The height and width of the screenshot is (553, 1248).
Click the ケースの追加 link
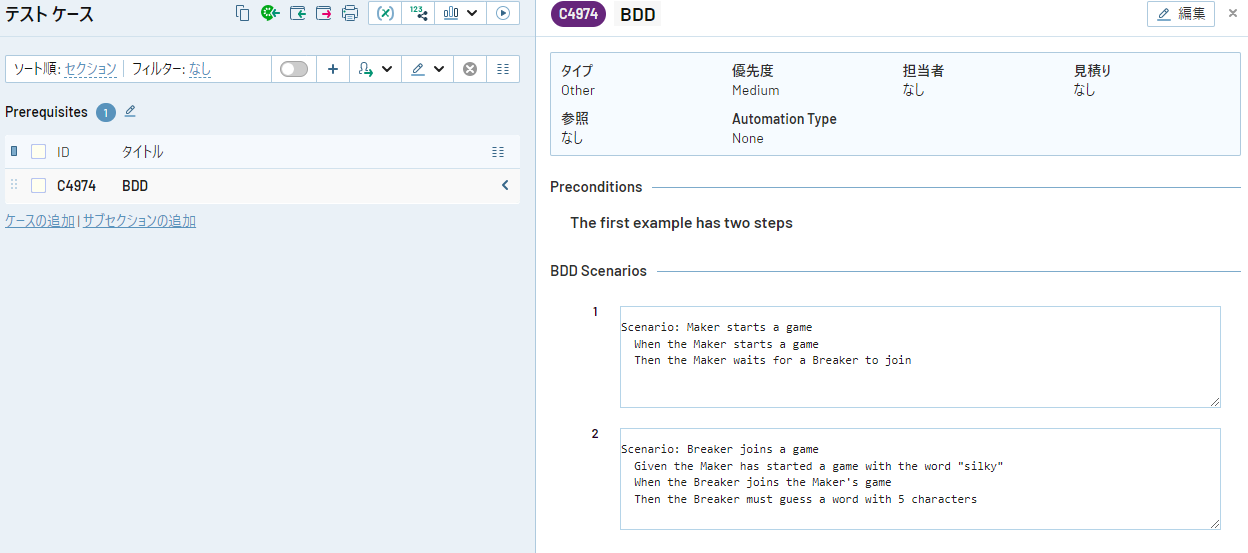40,221
